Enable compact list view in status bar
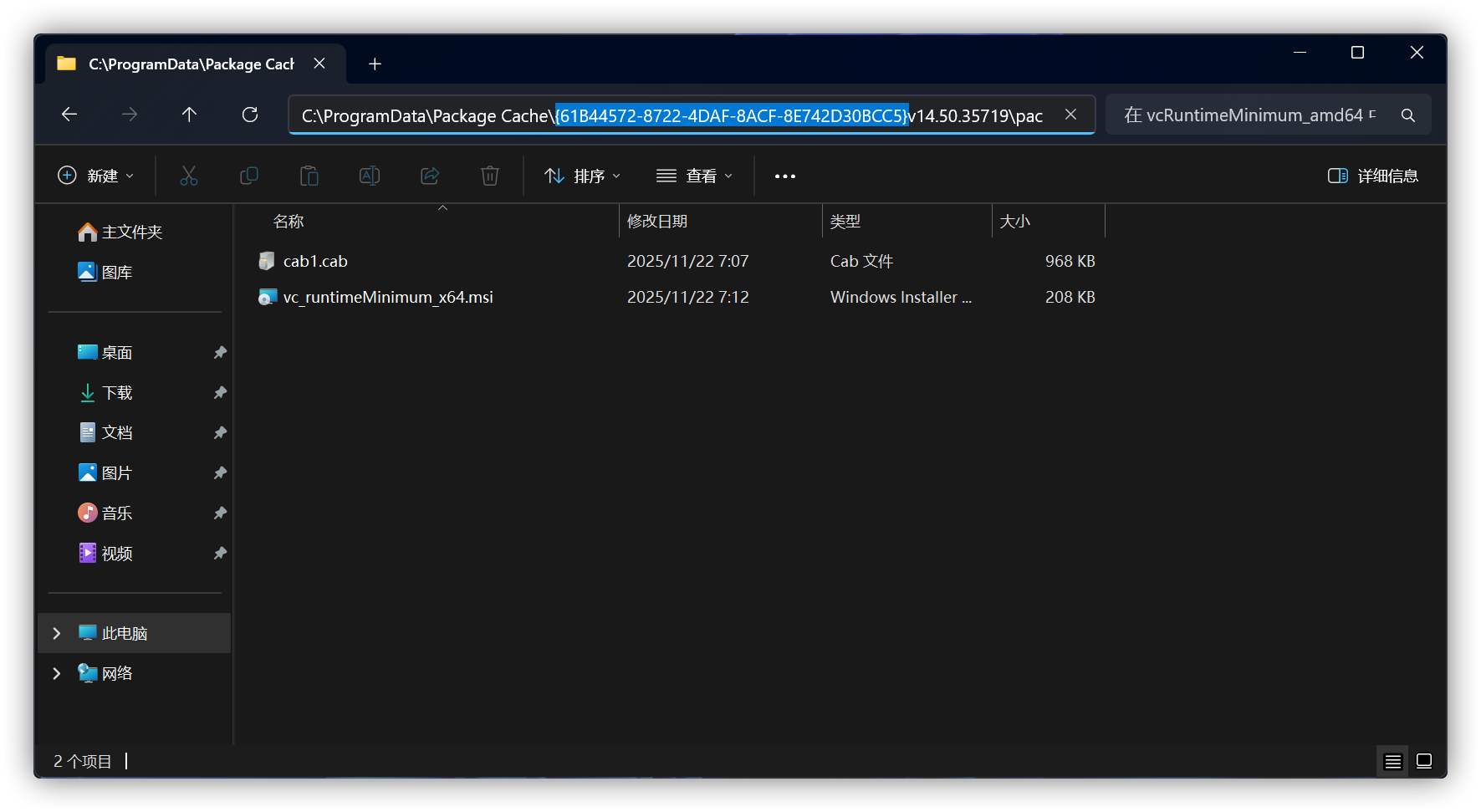Screen dimensions: 1481x812 point(1392,761)
